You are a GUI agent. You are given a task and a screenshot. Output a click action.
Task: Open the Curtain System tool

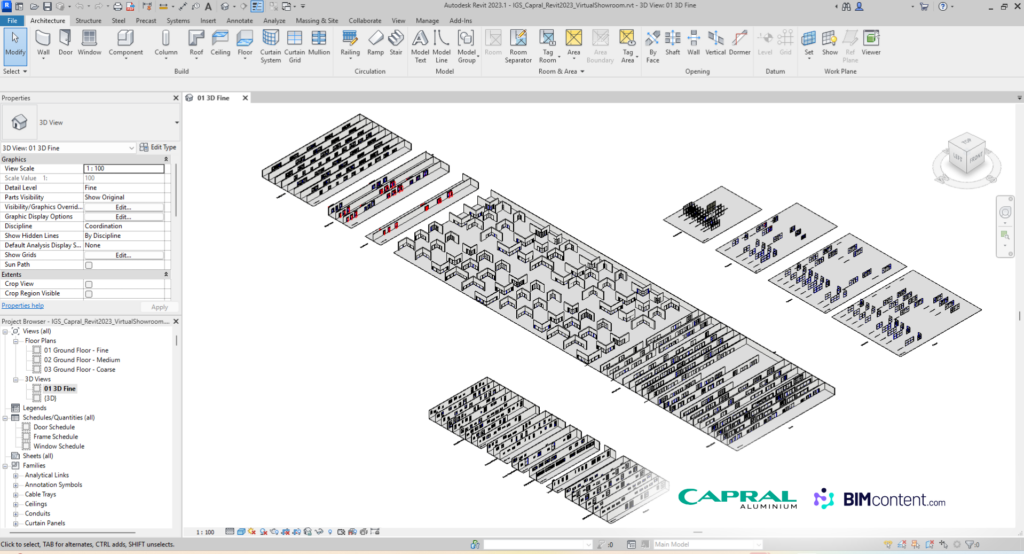[x=270, y=46]
